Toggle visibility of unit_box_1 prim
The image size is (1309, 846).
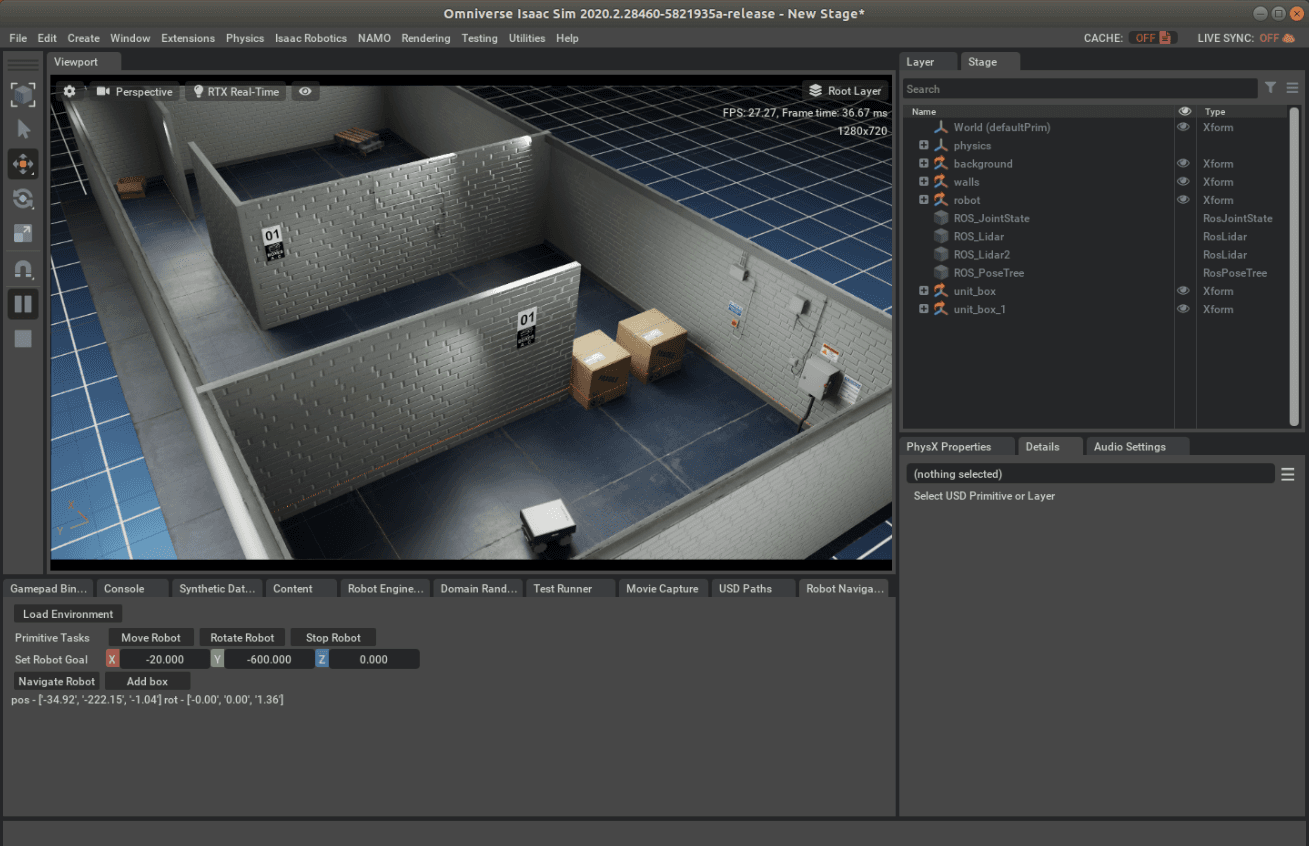[1184, 309]
